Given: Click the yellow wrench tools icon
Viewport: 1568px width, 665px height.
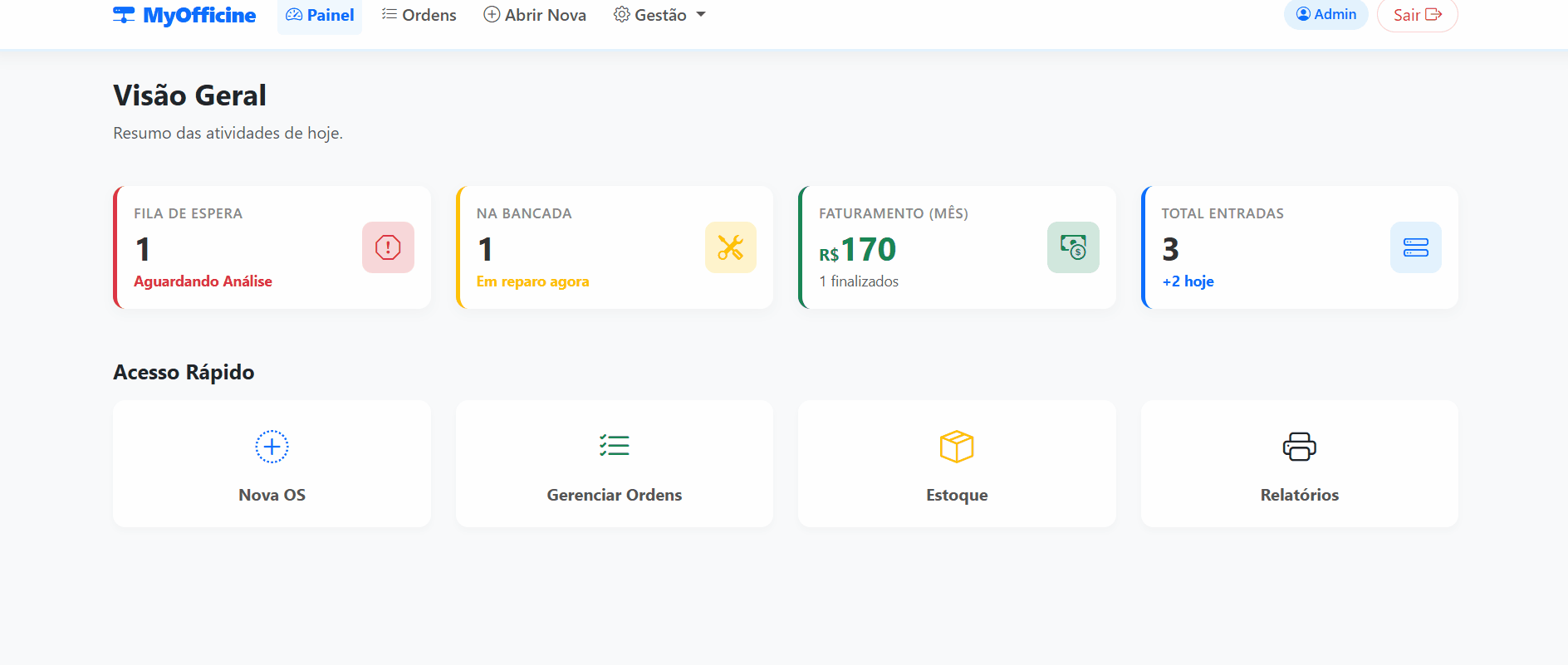Looking at the screenshot, I should tap(730, 247).
